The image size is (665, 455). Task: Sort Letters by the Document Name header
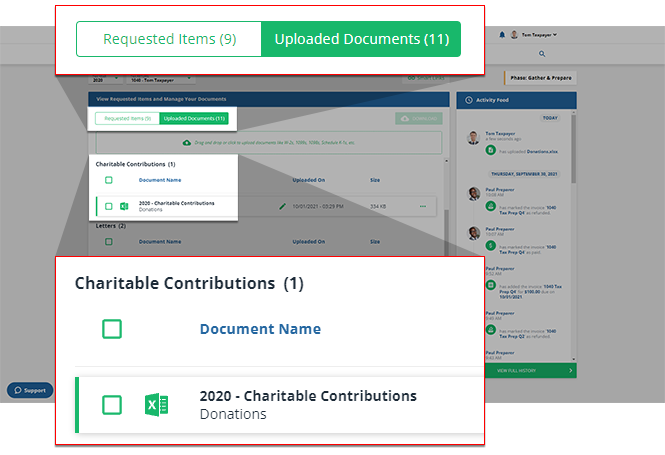pyautogui.click(x=160, y=242)
